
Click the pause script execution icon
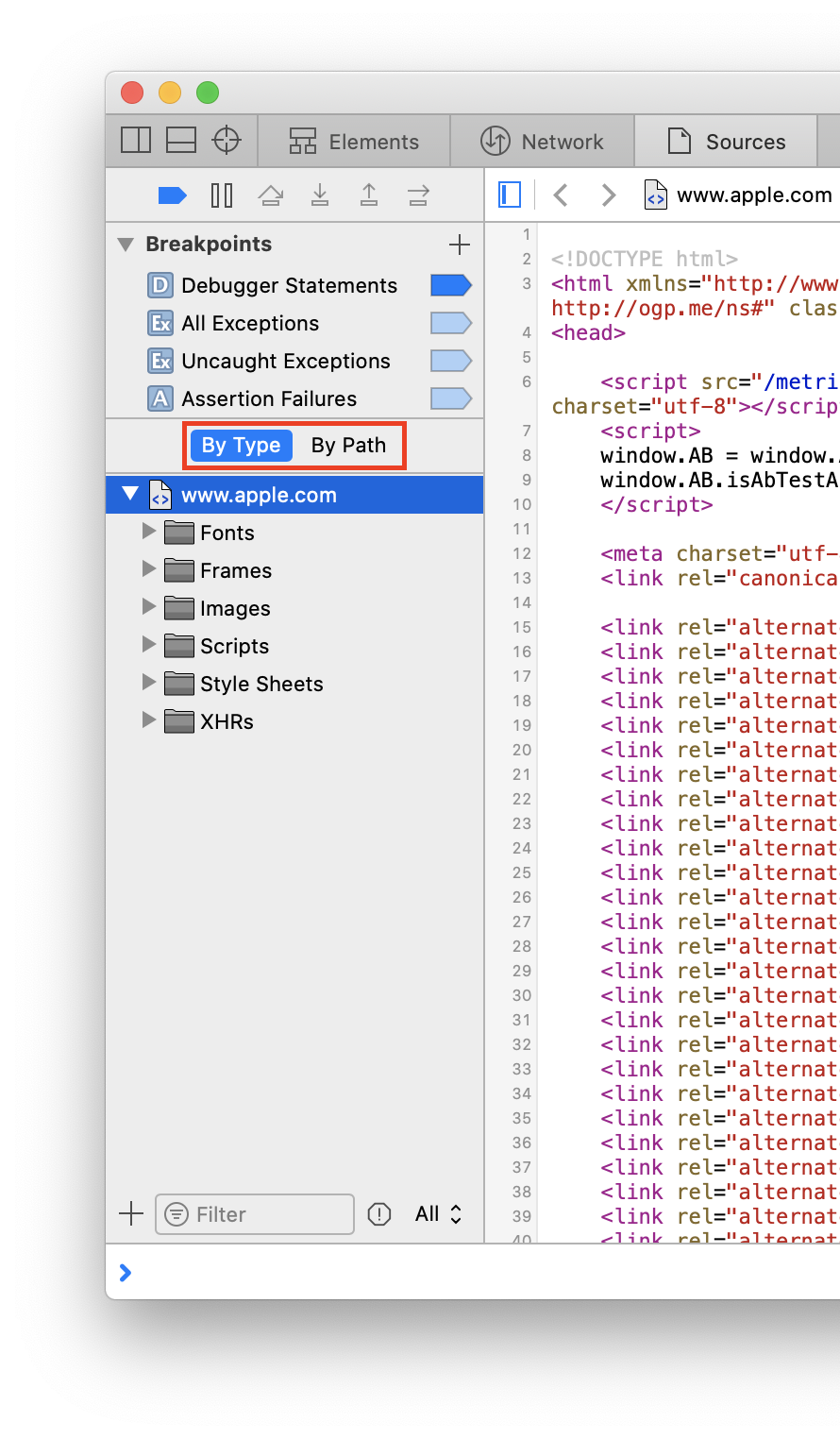pyautogui.click(x=222, y=195)
